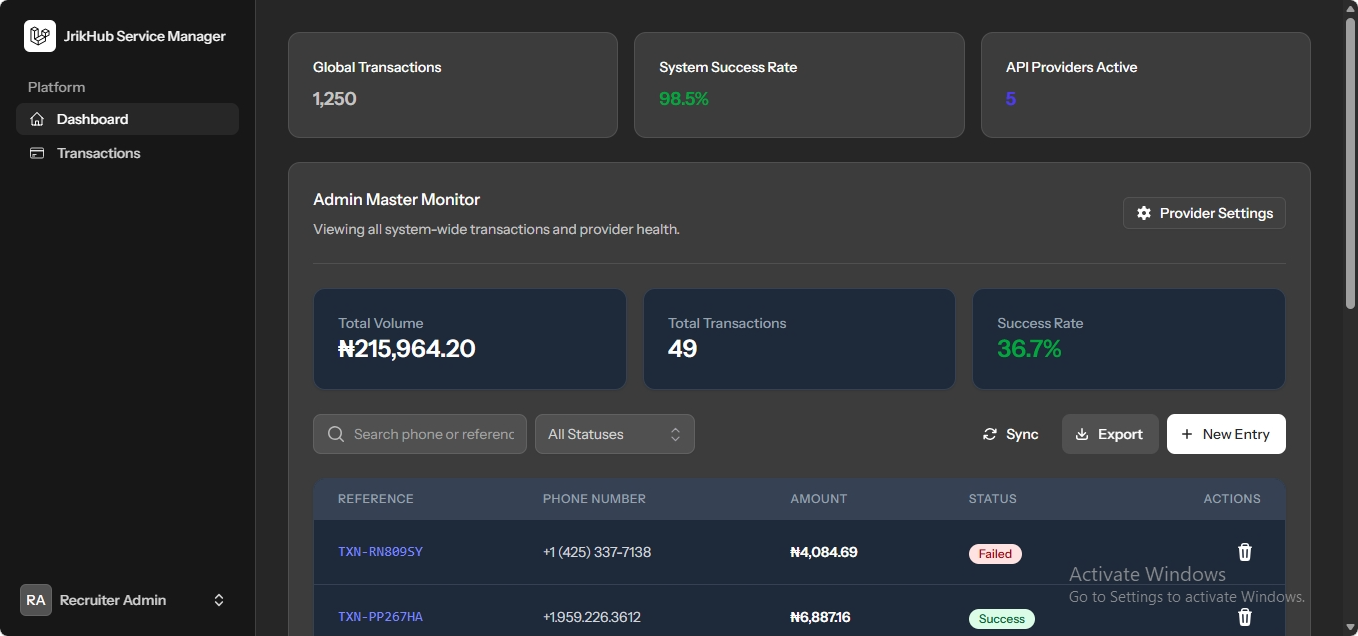Click the 36.7% success rate value

1029,349
